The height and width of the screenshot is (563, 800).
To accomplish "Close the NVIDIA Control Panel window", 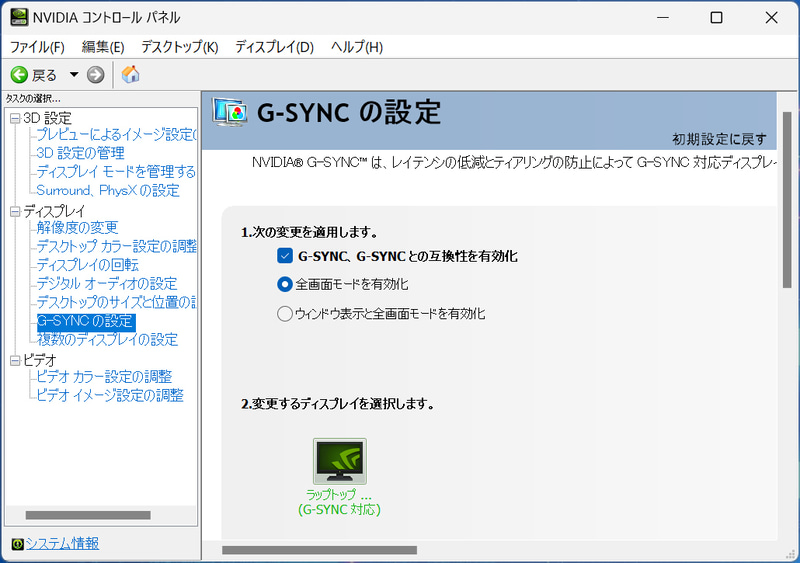I will tap(771, 17).
